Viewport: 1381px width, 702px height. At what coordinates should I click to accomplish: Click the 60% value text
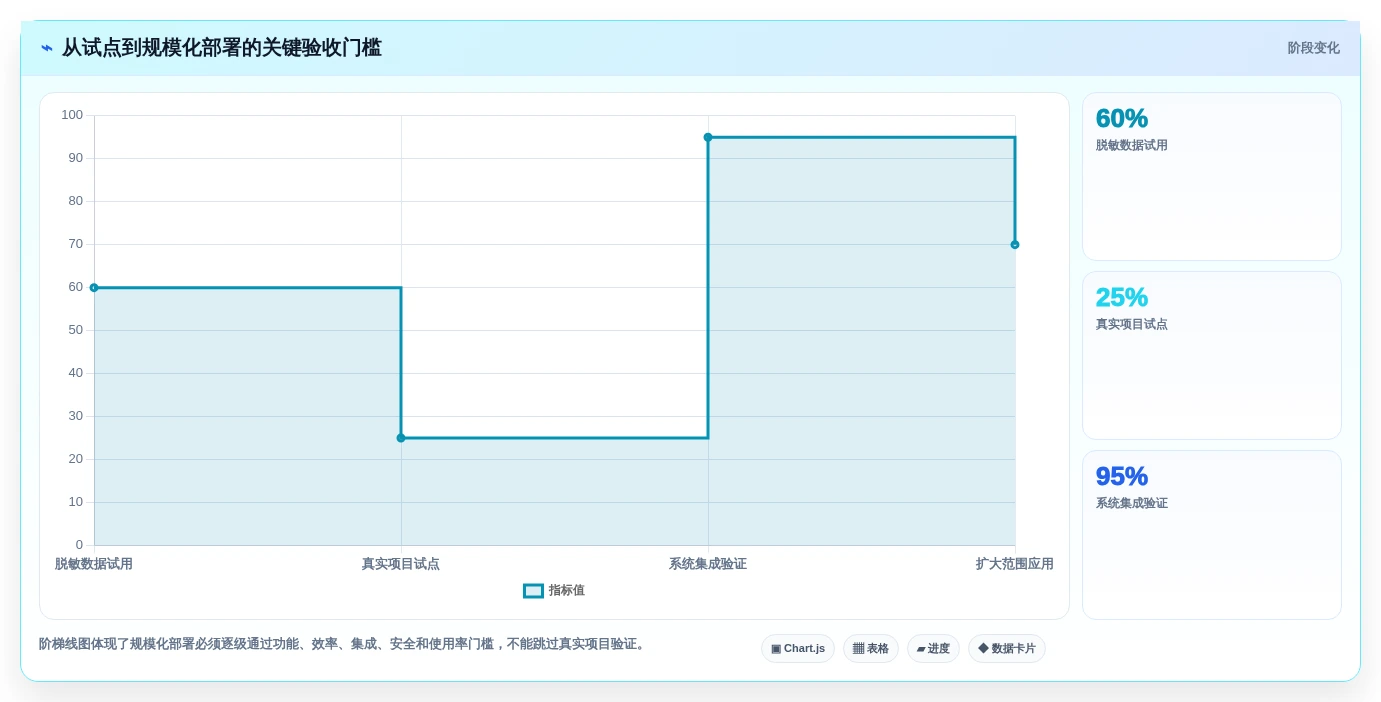tap(1122, 119)
